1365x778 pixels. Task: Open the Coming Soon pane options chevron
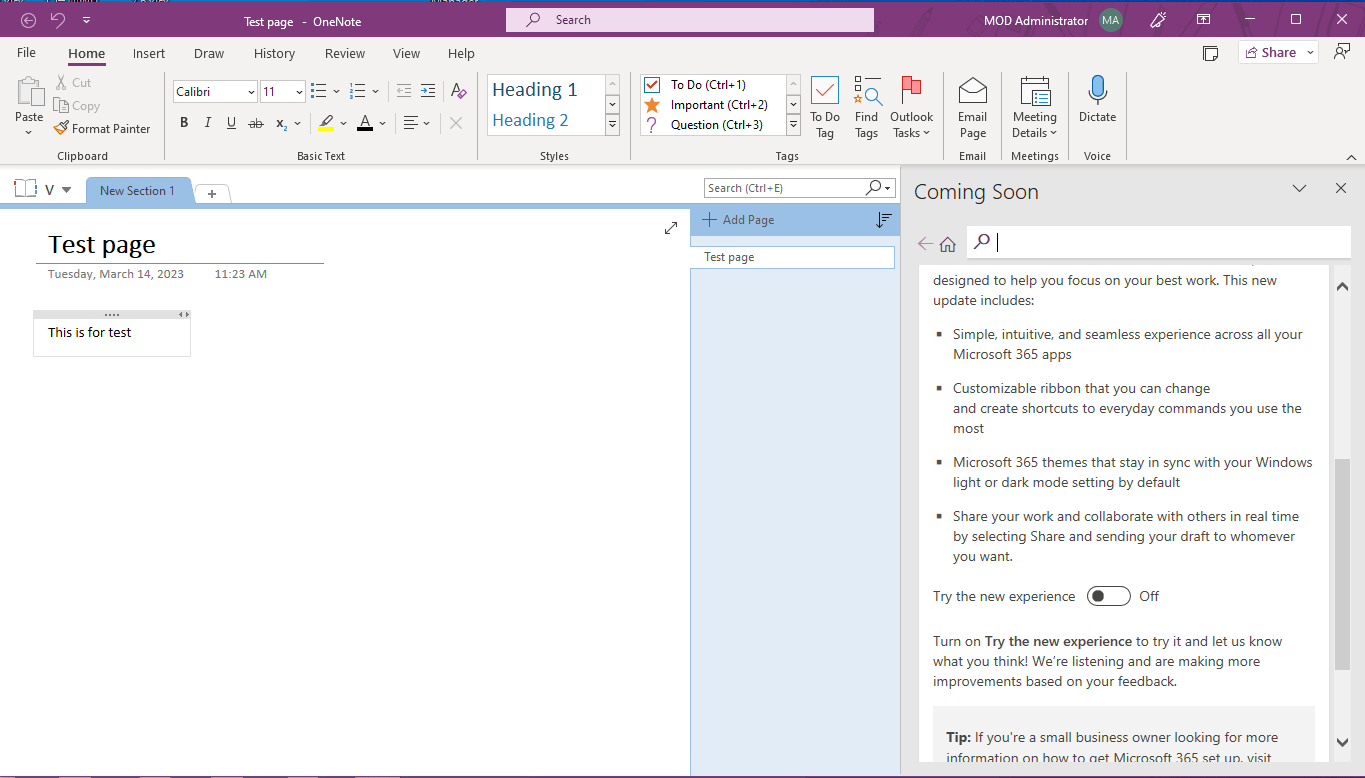pos(1299,189)
